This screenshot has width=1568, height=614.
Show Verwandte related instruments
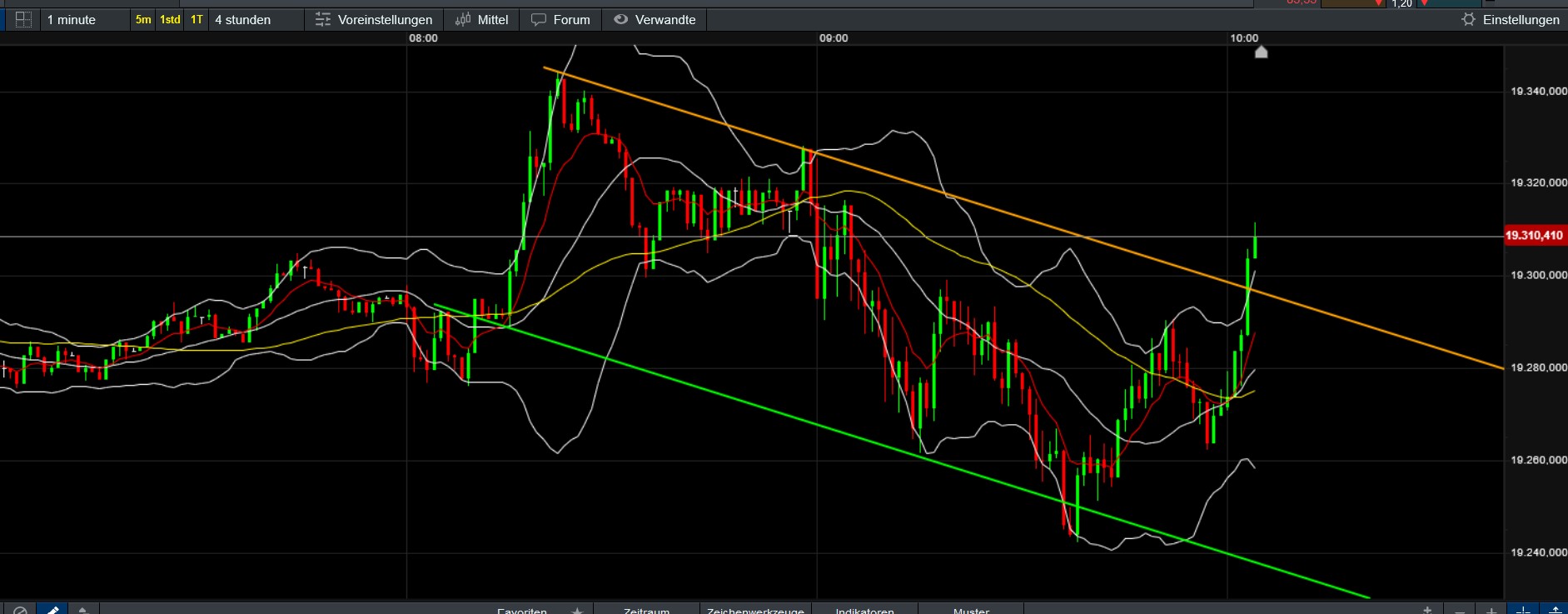pyautogui.click(x=655, y=19)
